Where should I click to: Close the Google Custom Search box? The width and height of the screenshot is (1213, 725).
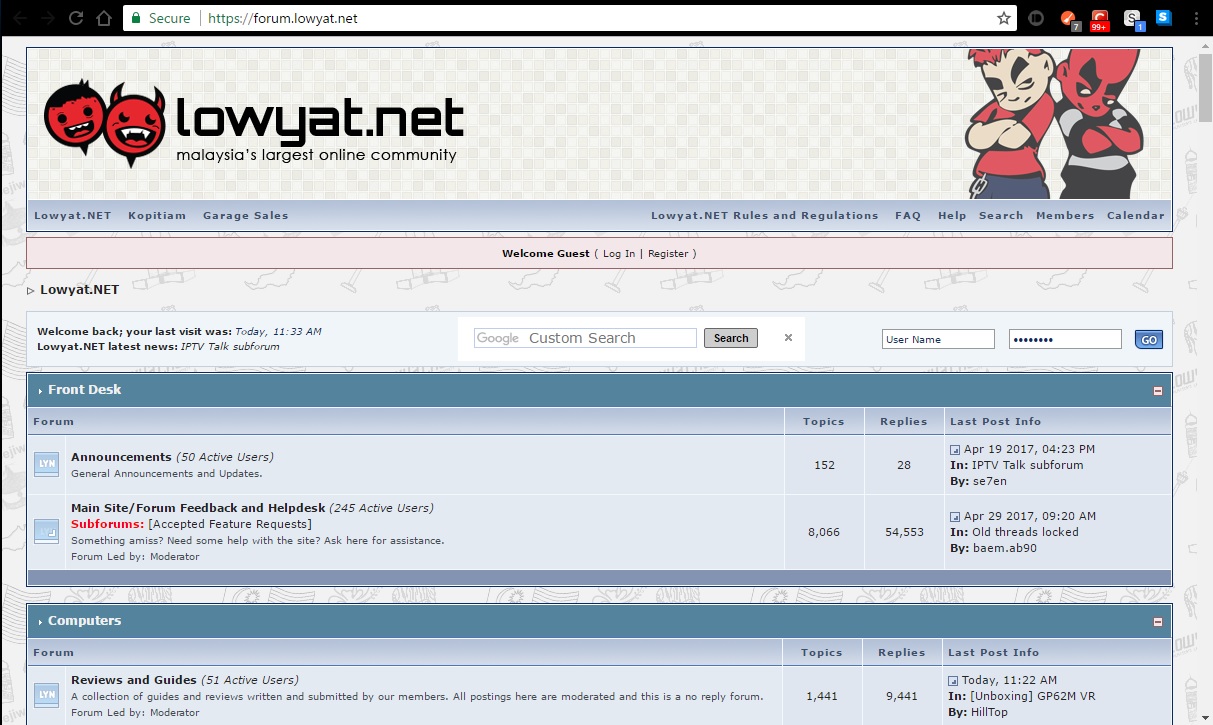click(788, 338)
